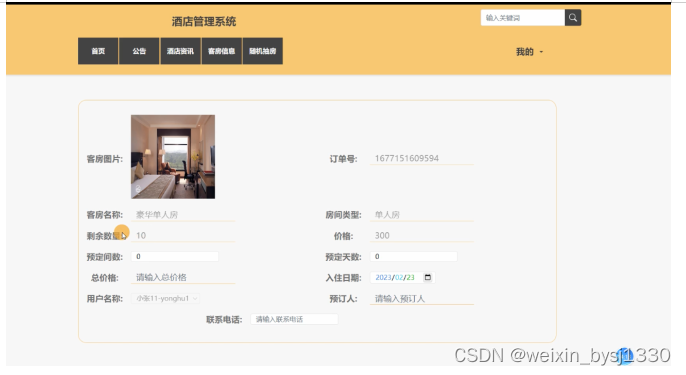Expand the 我的 dropdown menu
Viewport: 686px width, 375px height.
click(x=529, y=52)
